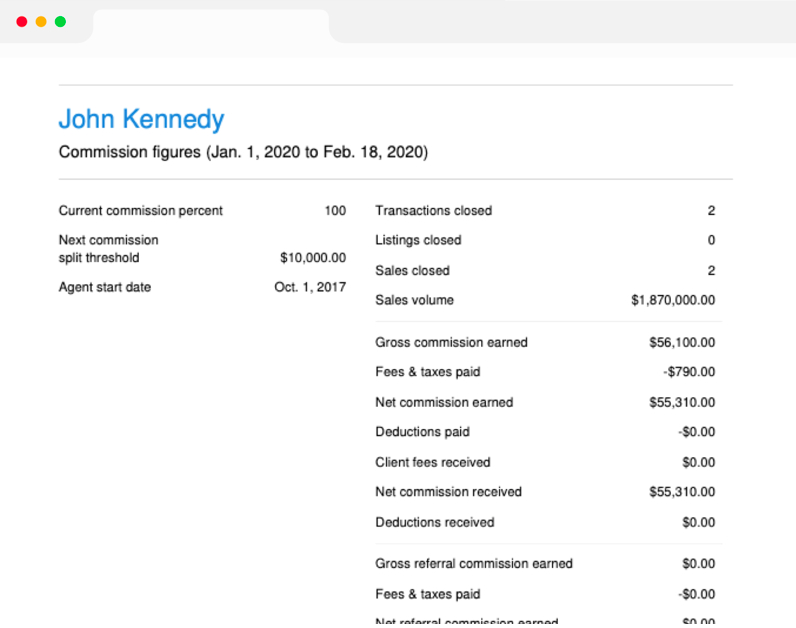Click the Next commission split threshold amount

[x=313, y=258]
